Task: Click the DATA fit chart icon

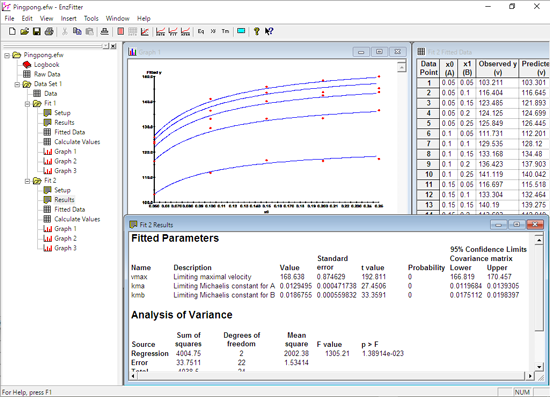Action: coord(160,32)
